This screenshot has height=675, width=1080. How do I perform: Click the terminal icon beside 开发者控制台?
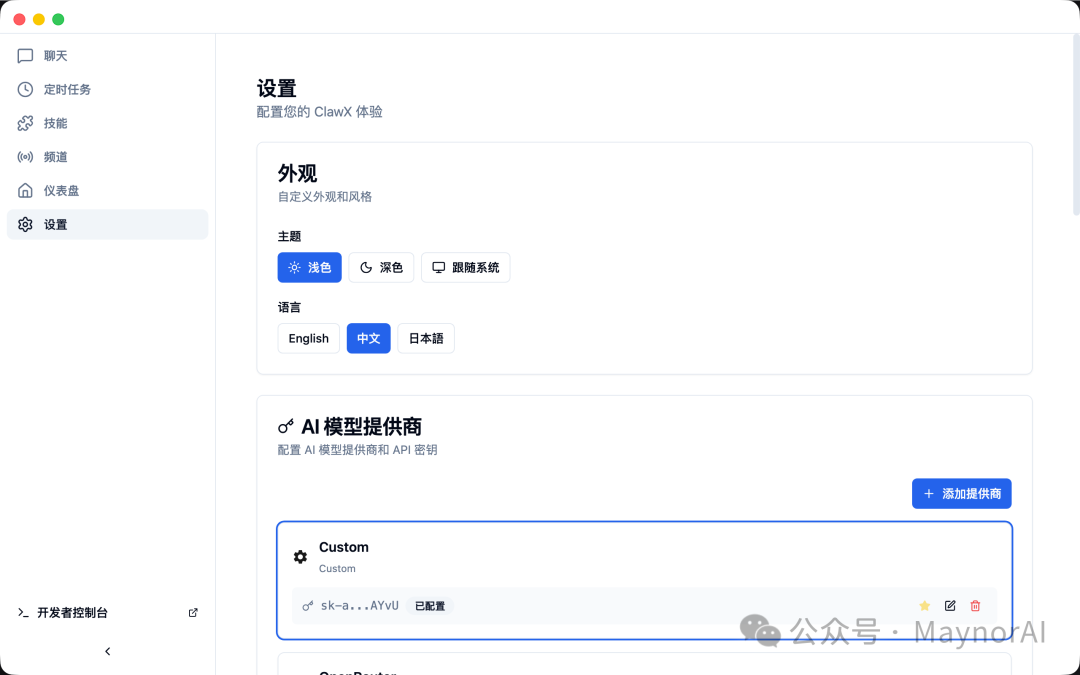tap(25, 612)
